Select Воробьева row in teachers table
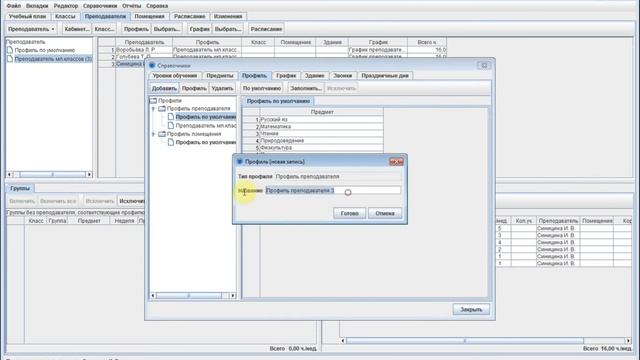640x360 pixels. (x=273, y=50)
